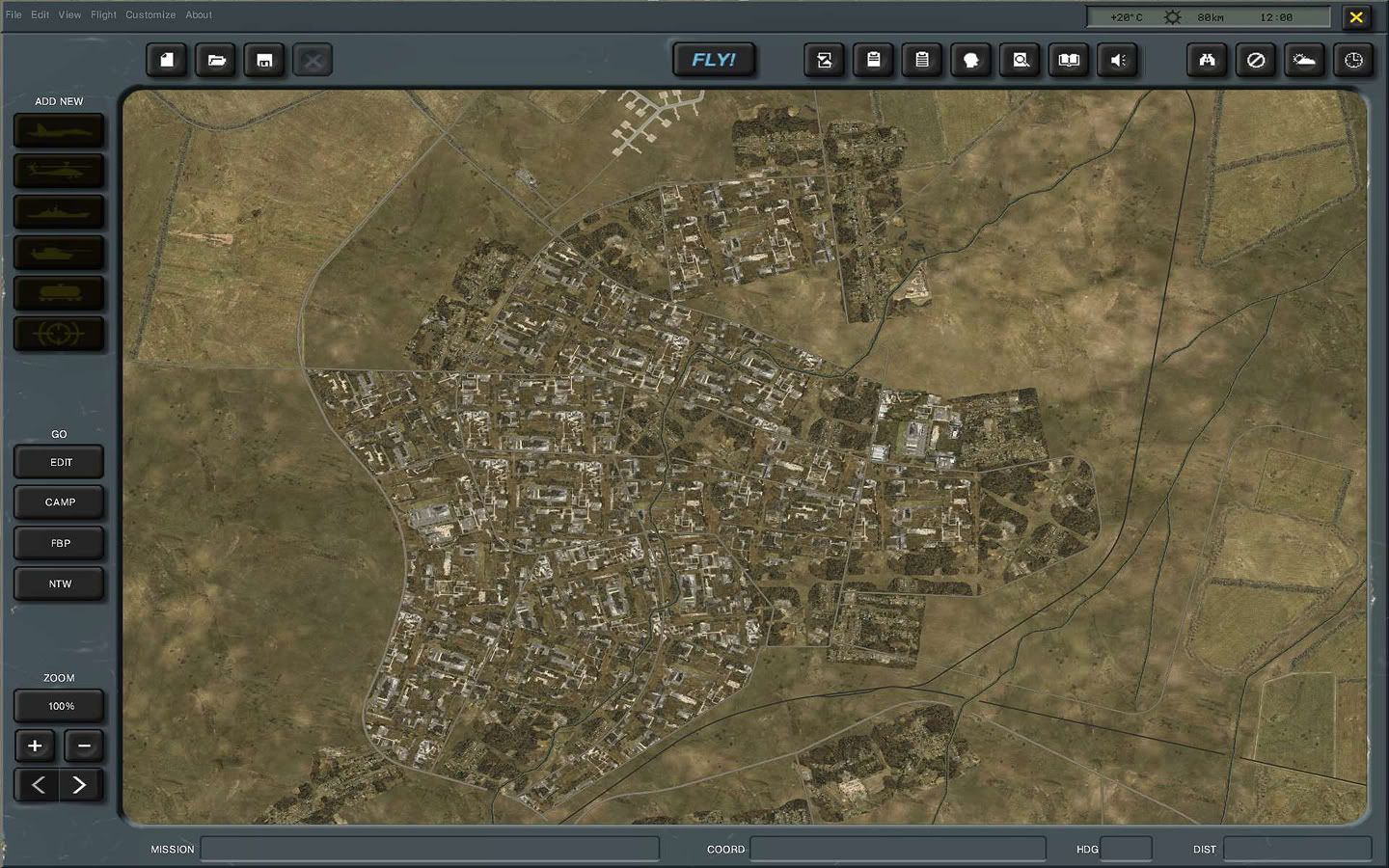Save the mission using the save icon
The height and width of the screenshot is (868, 1389).
click(x=264, y=60)
